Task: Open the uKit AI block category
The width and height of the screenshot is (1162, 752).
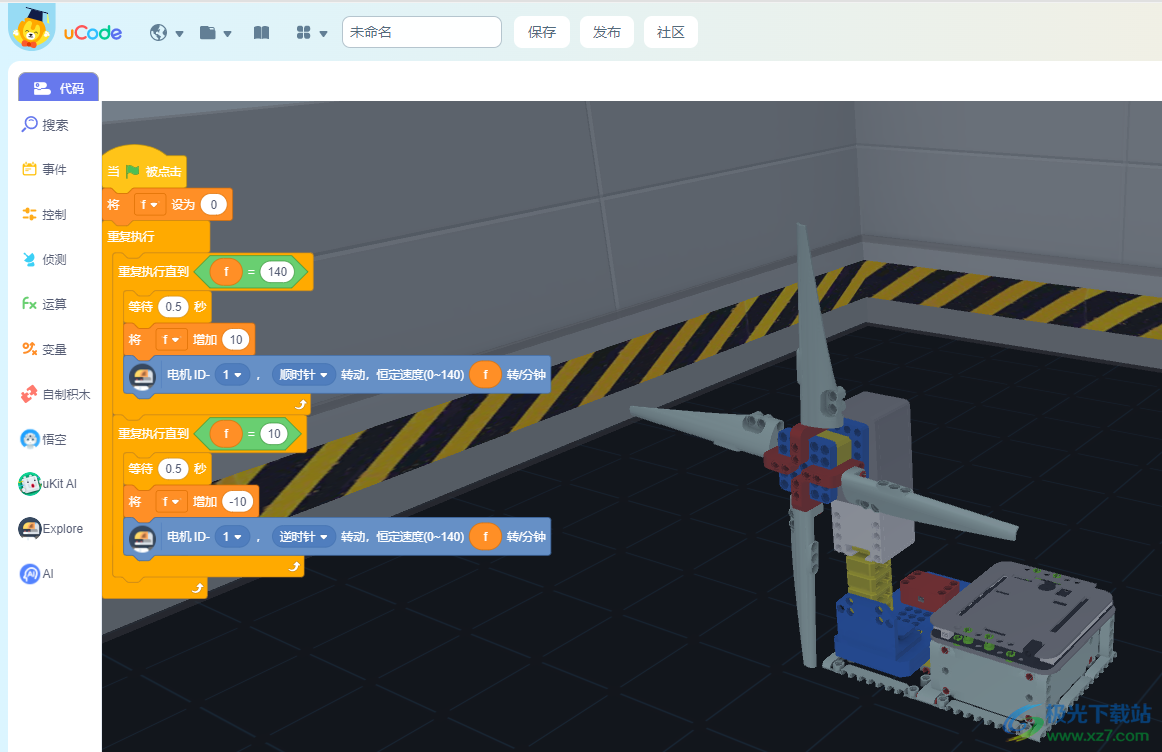Action: 48,484
